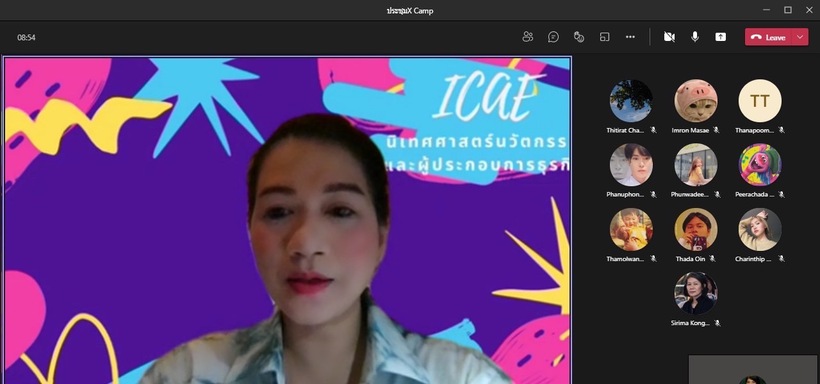Select Phunwadee... participant avatar
The image size is (820, 384).
696,165
